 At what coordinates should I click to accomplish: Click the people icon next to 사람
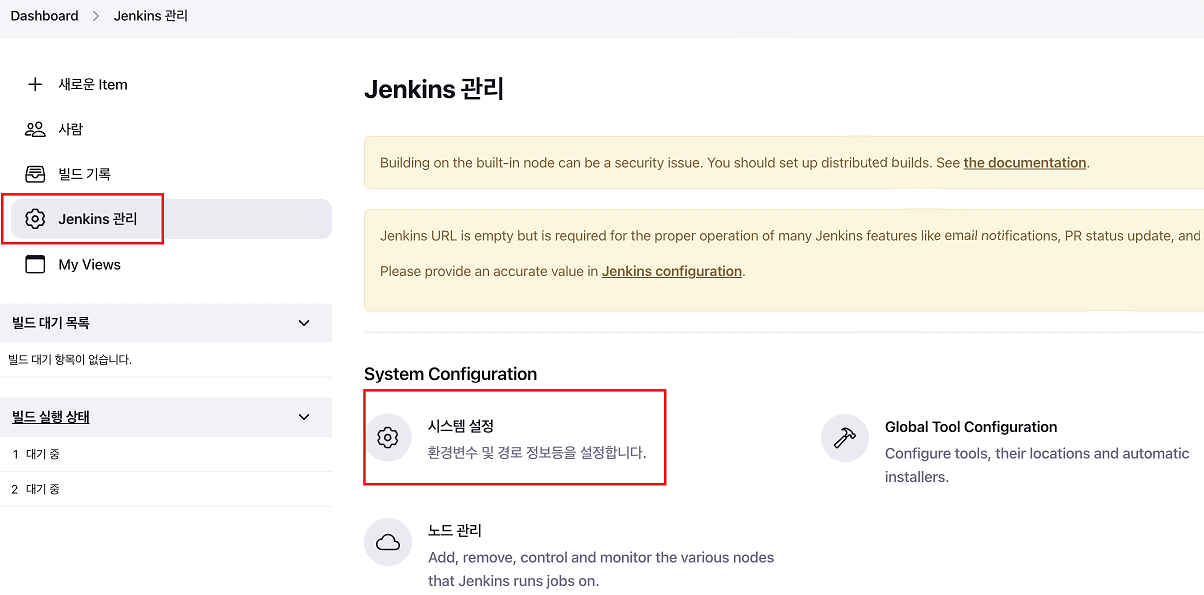[35, 129]
